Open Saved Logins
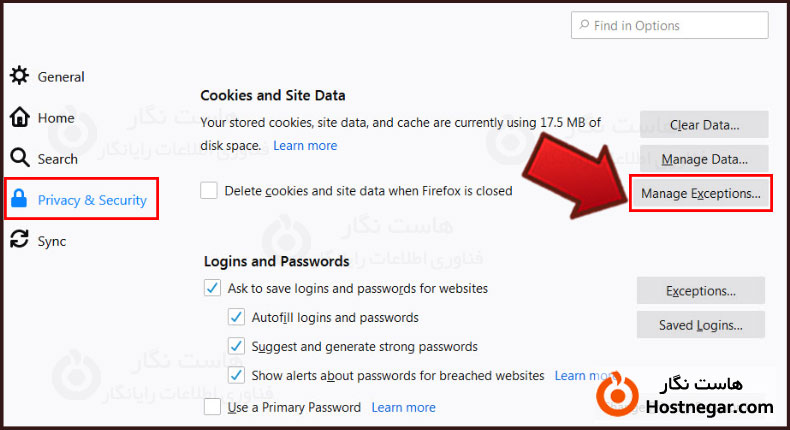Viewport: 790px width, 430px height. pos(700,325)
